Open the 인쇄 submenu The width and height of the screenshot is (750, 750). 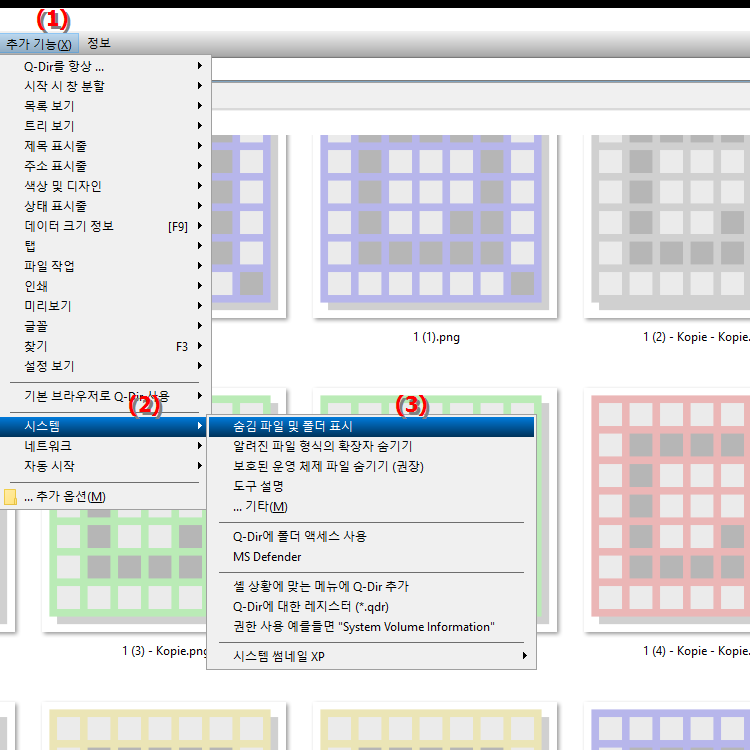tap(104, 286)
